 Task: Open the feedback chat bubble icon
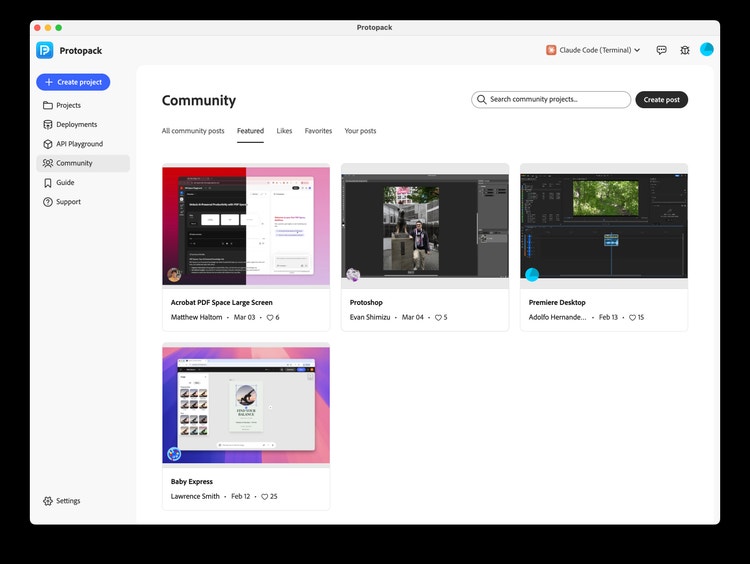[x=662, y=50]
